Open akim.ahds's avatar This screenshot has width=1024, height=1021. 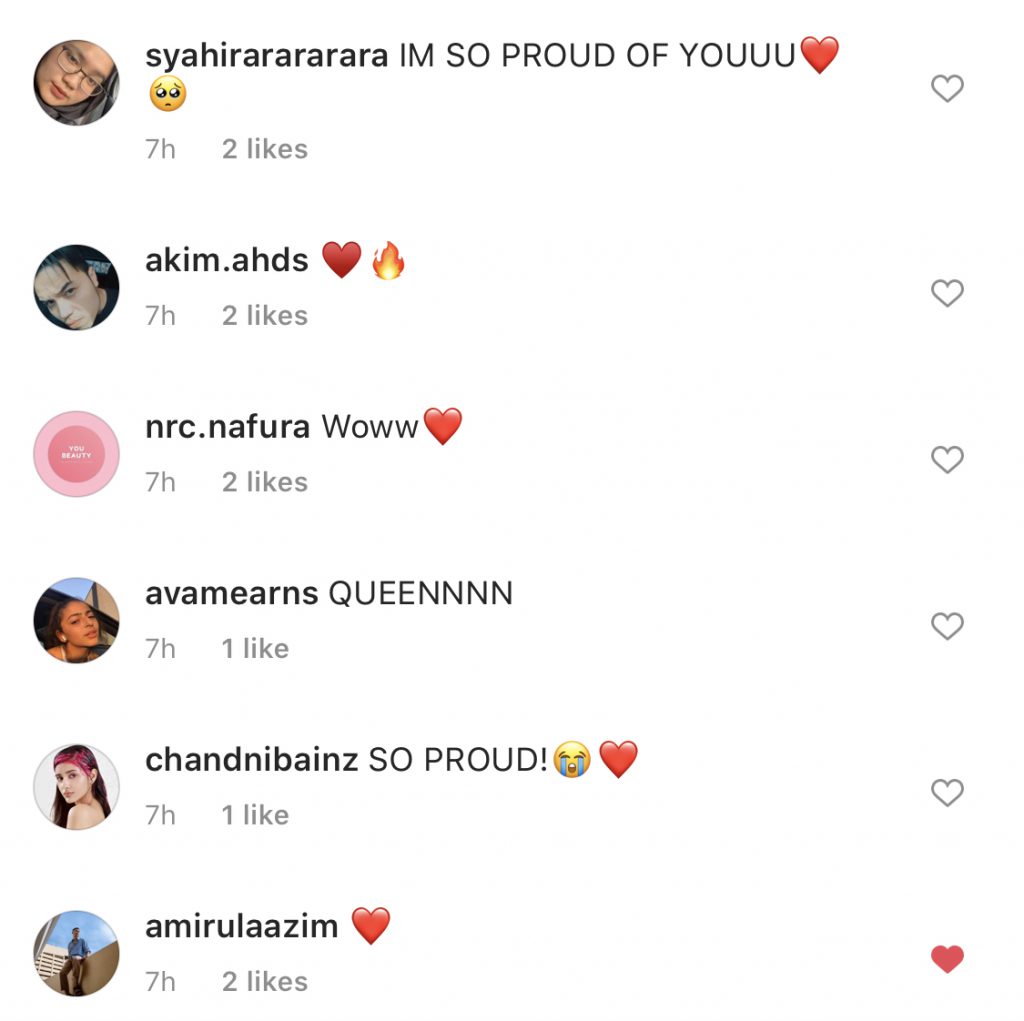click(76, 287)
